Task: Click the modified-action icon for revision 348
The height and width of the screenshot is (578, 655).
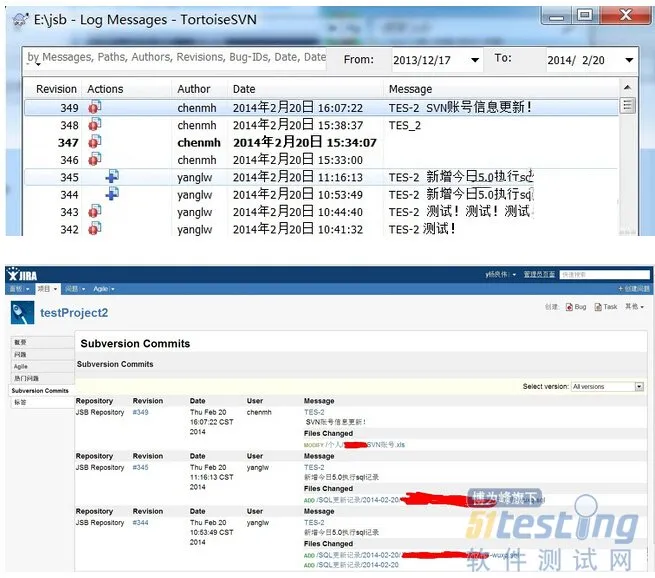Action: [95, 124]
